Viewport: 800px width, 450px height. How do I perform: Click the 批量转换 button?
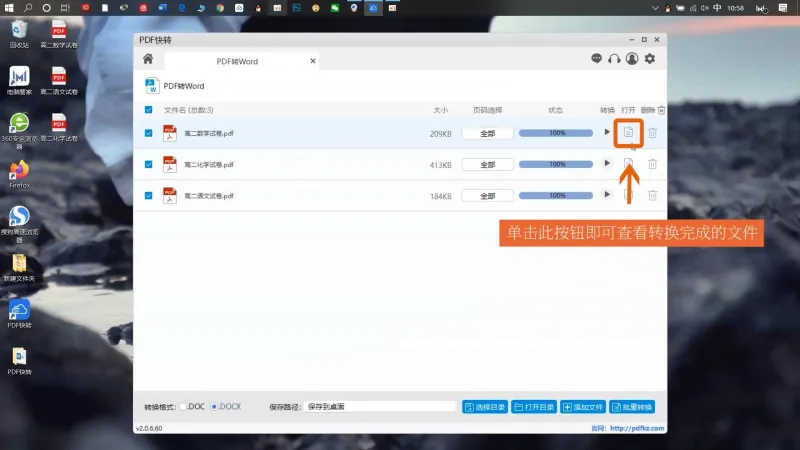[632, 407]
